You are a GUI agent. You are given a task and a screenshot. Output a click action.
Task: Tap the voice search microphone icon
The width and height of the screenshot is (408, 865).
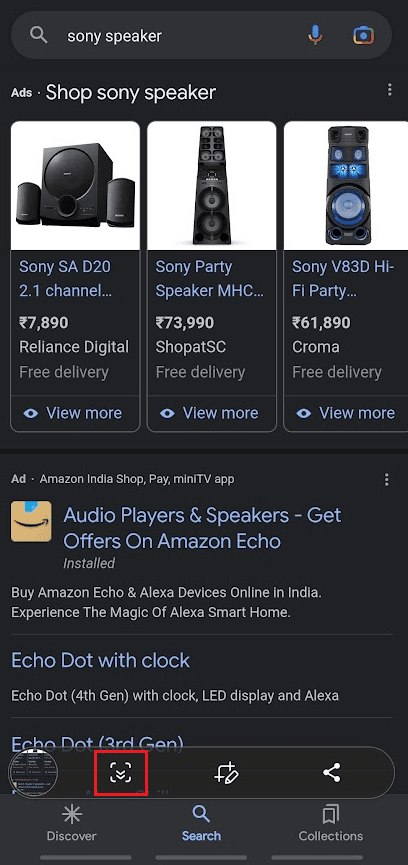pos(315,36)
